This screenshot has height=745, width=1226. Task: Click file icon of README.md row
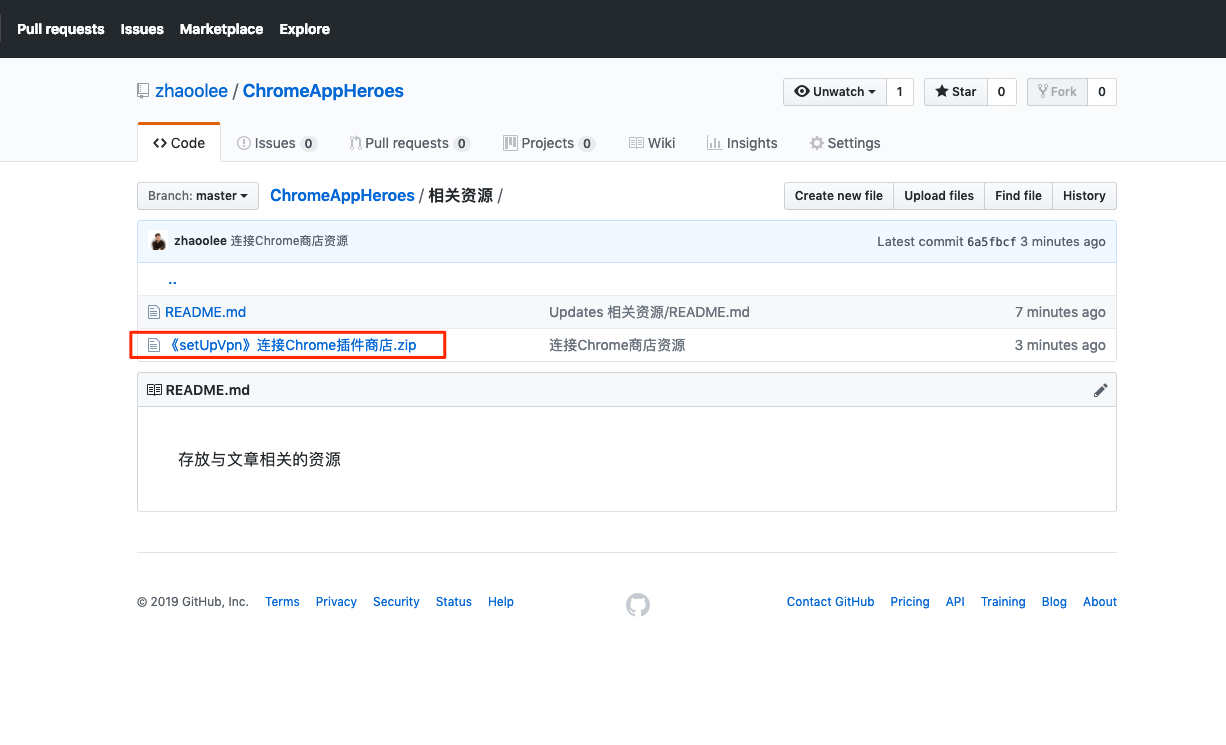pos(154,312)
